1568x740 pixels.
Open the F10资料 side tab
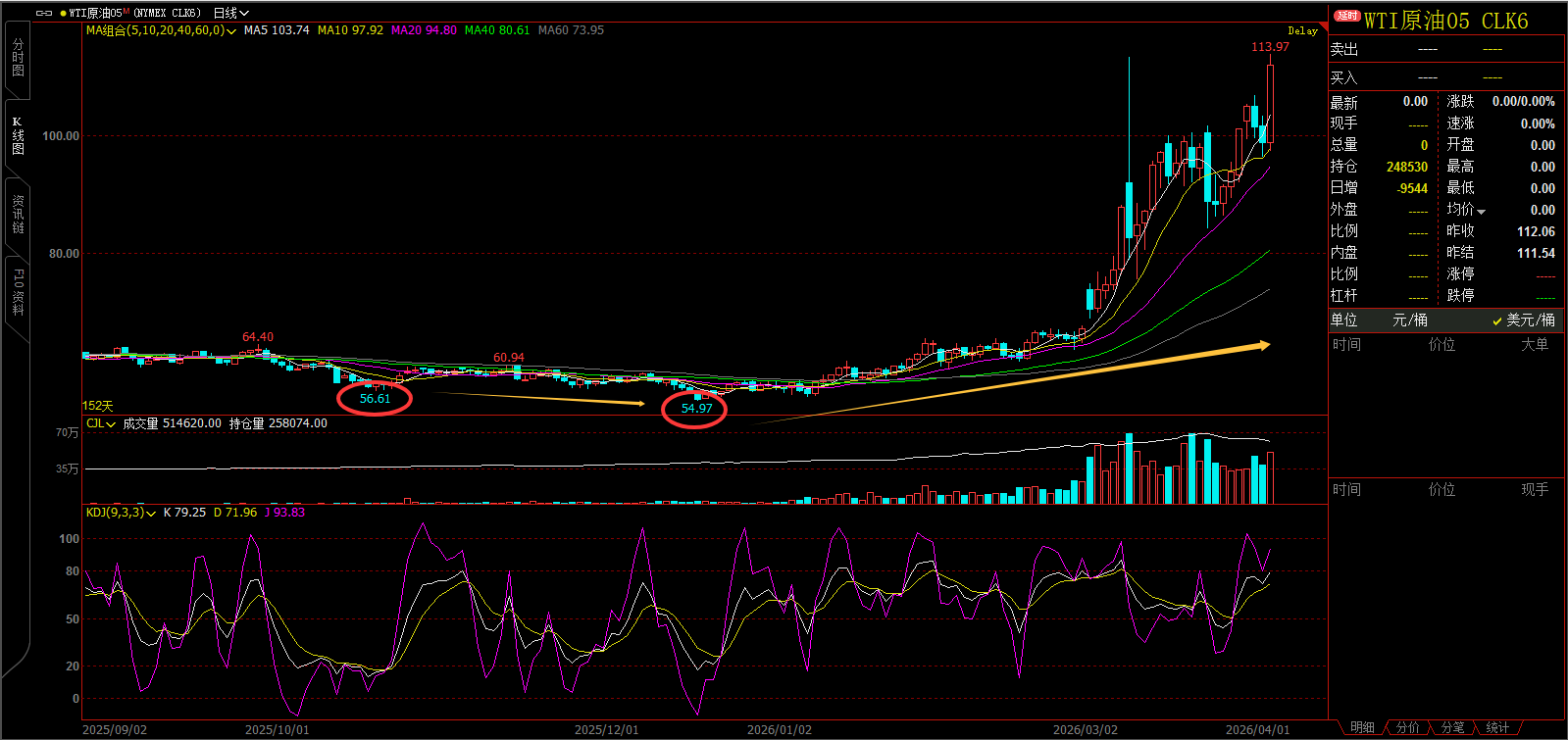click(18, 292)
